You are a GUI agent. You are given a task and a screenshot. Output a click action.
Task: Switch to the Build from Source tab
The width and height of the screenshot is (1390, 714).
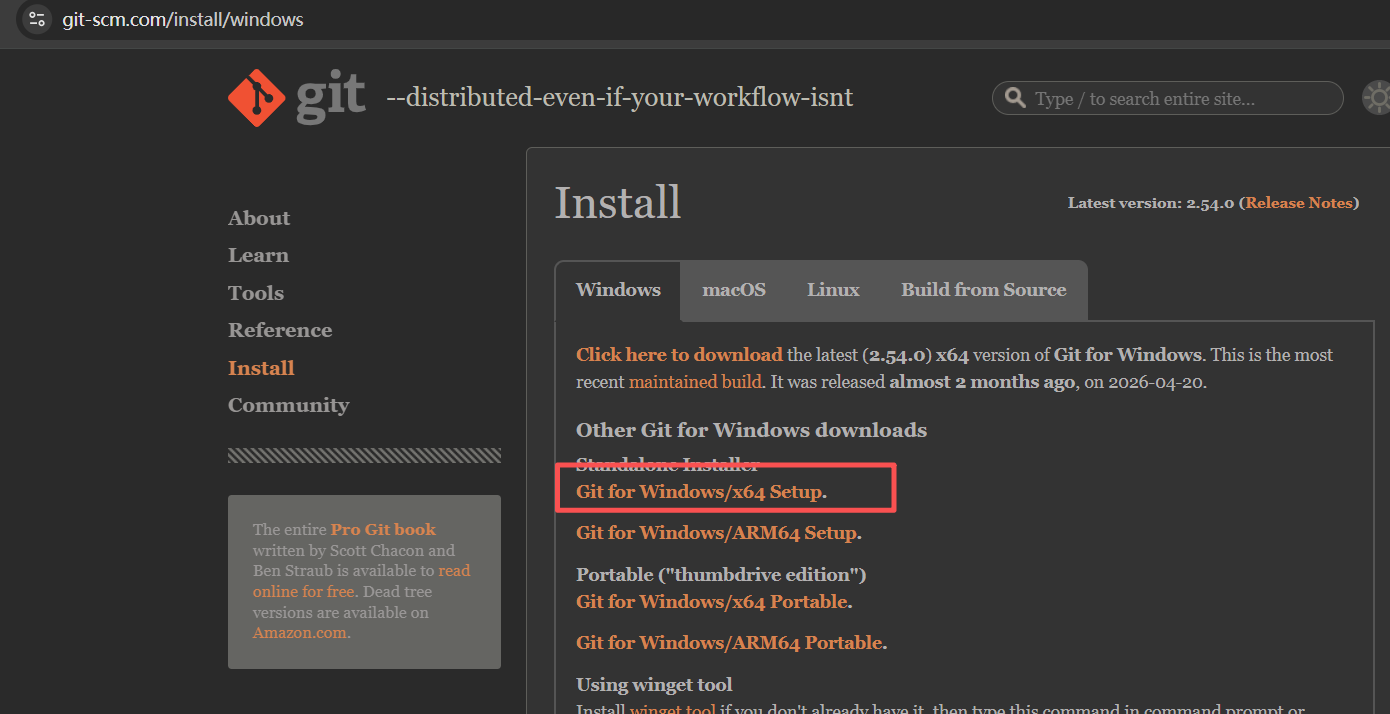point(984,290)
